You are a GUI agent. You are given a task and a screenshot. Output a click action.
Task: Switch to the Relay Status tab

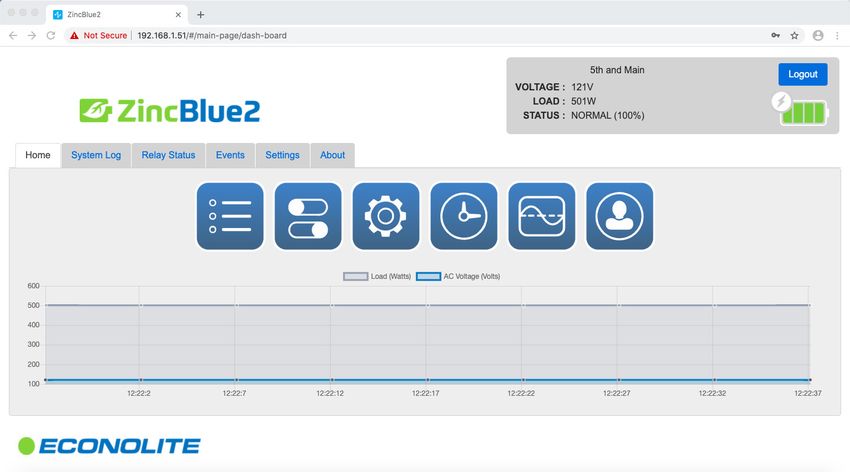(x=169, y=155)
